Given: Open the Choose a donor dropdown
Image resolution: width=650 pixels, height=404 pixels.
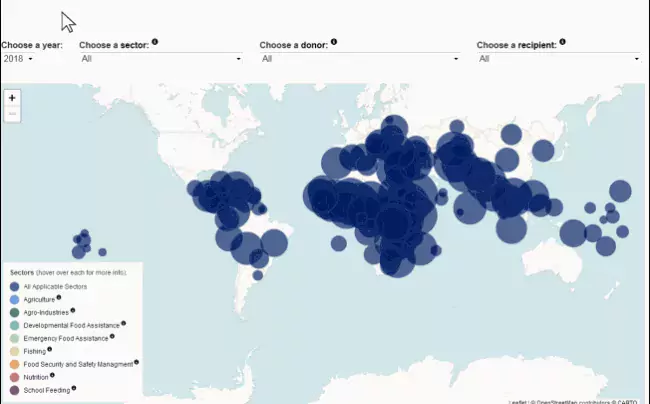Looking at the screenshot, I should pyautogui.click(x=359, y=59).
